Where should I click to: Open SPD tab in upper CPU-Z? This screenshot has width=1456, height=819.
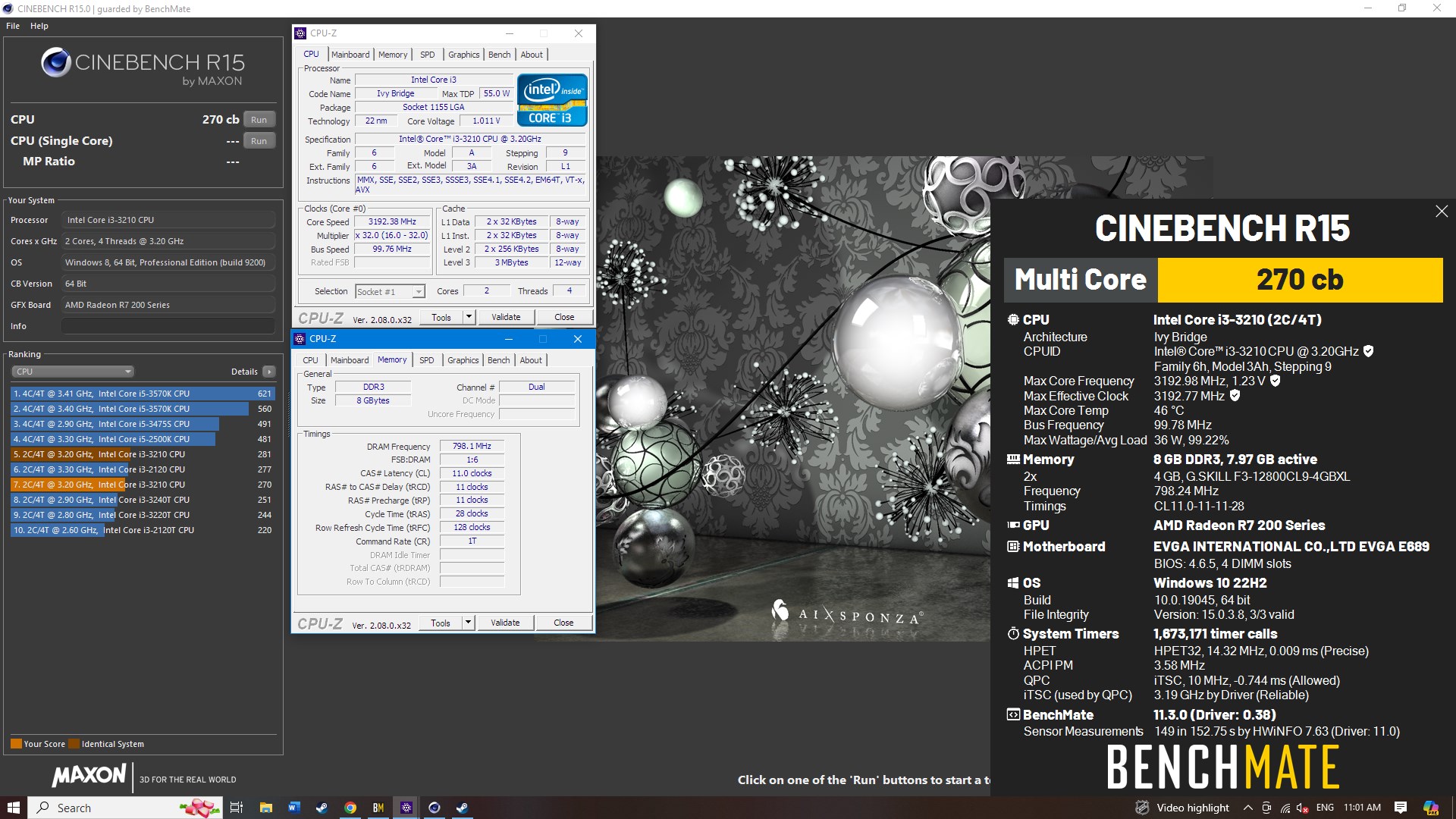coord(428,55)
